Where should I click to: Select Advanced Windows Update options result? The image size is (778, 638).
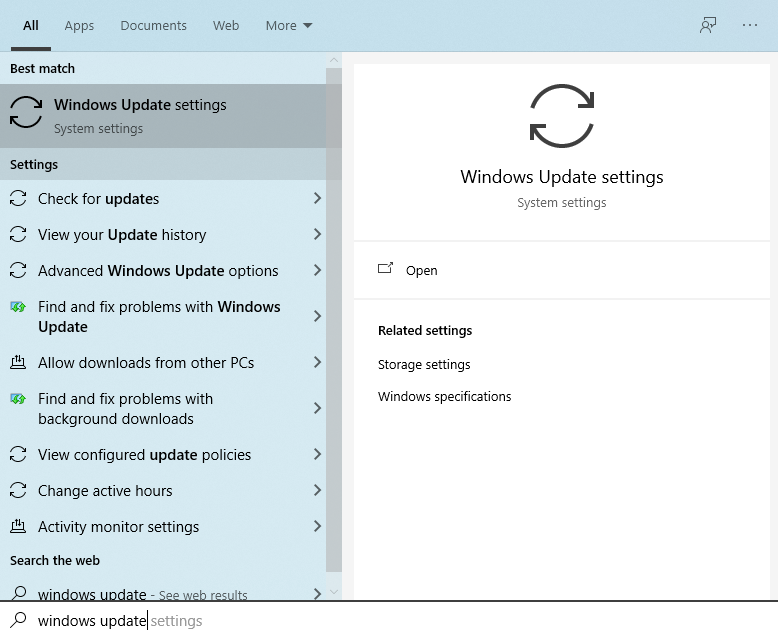[163, 270]
